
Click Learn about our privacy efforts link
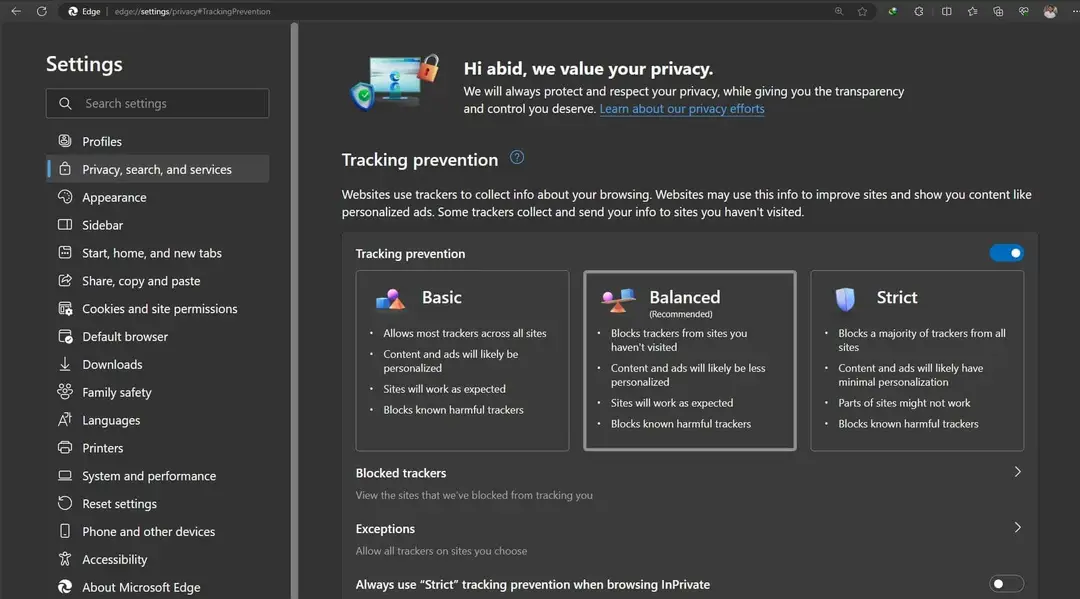point(682,109)
